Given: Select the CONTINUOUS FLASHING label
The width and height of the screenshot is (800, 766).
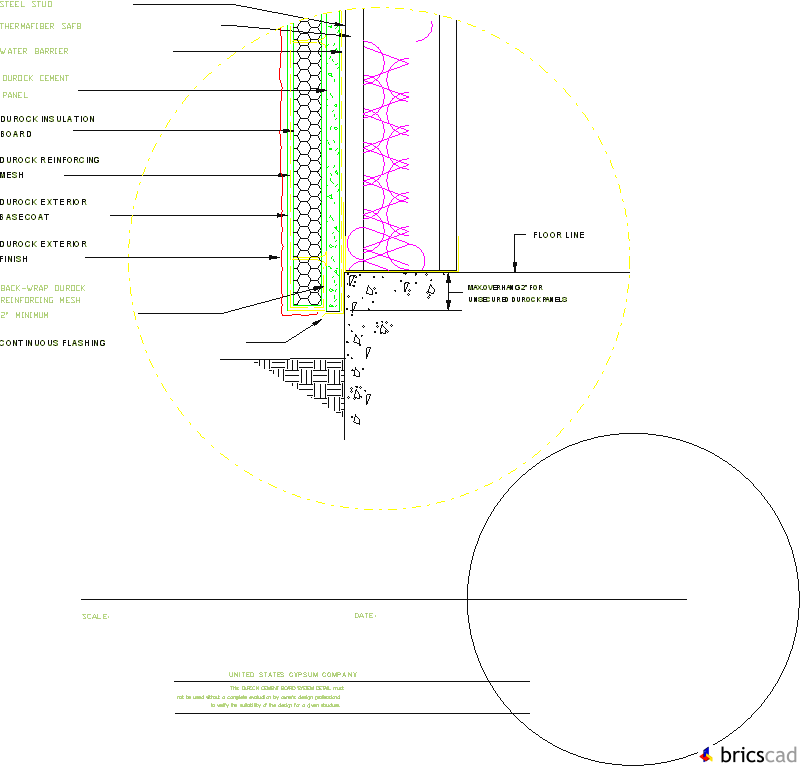Looking at the screenshot, I should coord(53,343).
